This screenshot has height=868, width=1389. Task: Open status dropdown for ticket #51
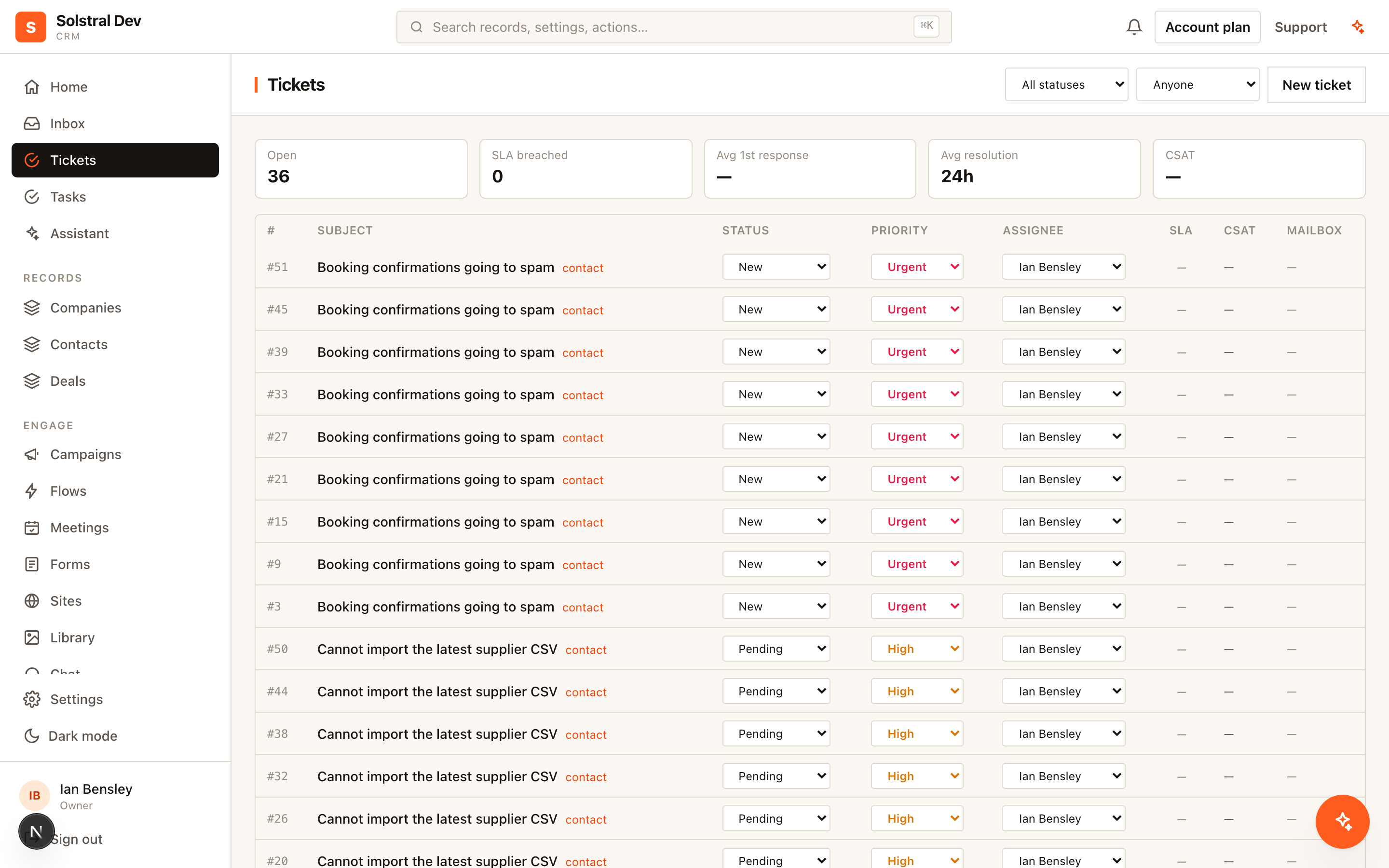[x=776, y=267]
